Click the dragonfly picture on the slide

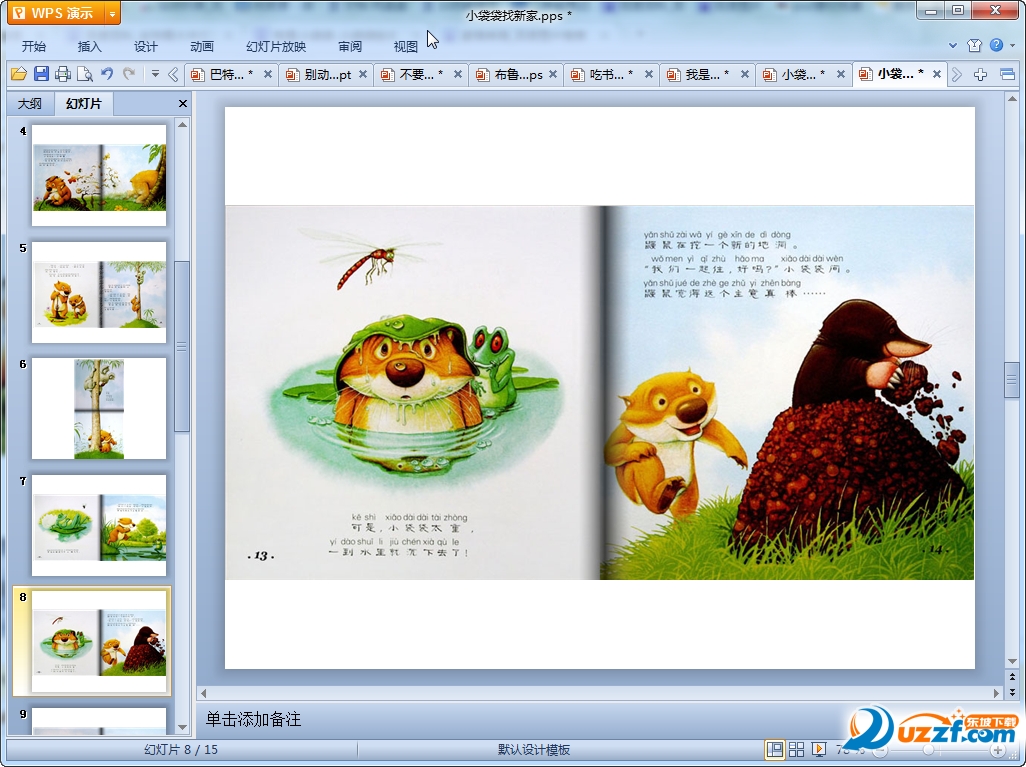tap(370, 257)
